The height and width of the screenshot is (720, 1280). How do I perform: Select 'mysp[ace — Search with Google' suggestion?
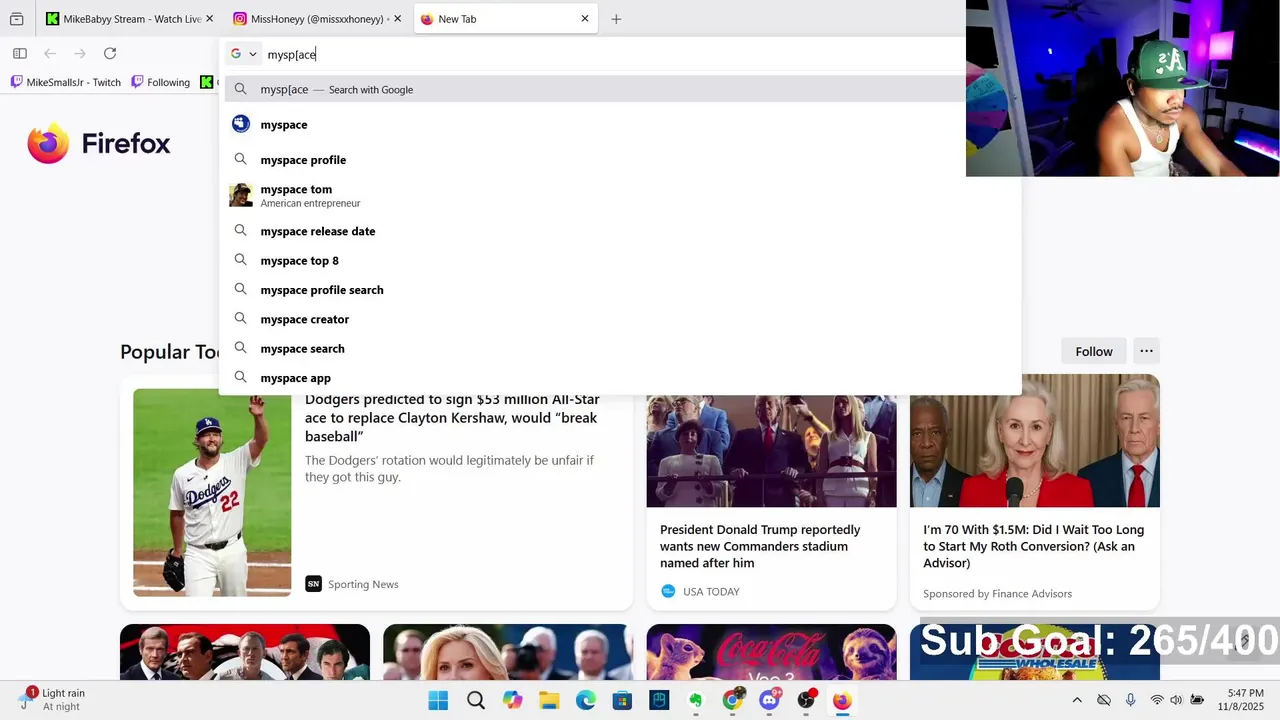(595, 89)
